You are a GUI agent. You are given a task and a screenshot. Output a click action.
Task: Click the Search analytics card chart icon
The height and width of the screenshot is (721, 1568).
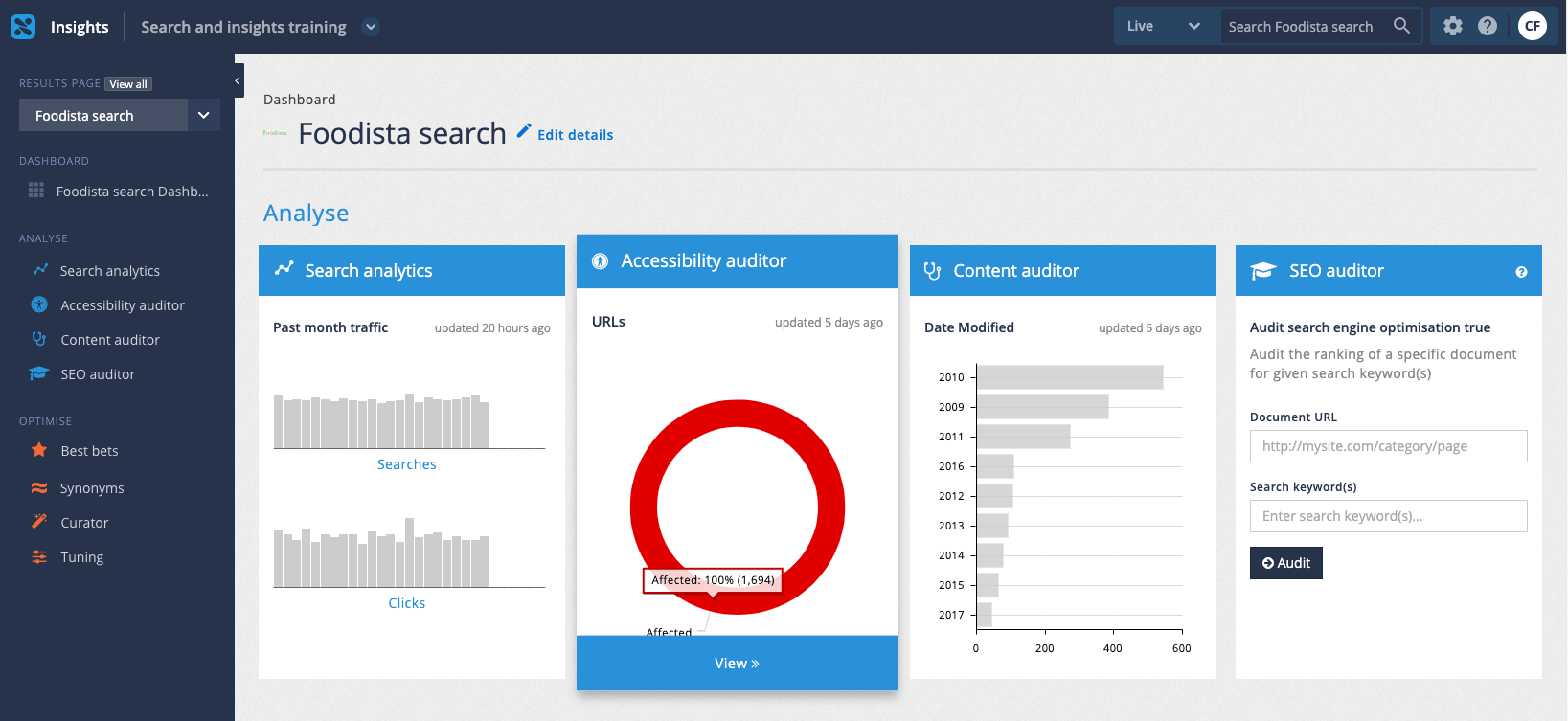284,269
